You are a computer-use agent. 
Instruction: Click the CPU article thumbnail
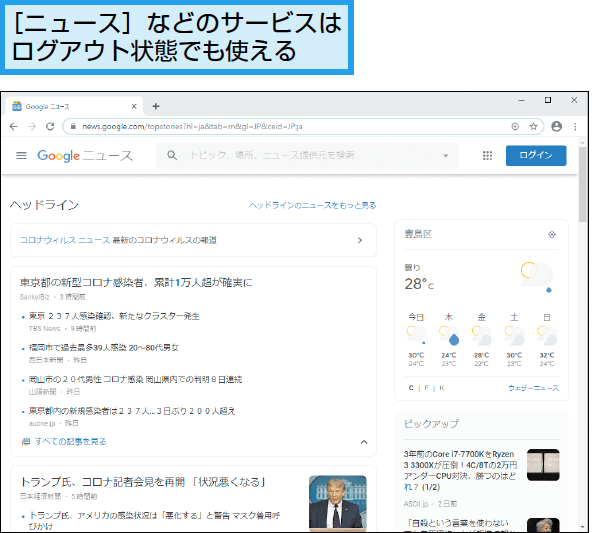(x=543, y=465)
